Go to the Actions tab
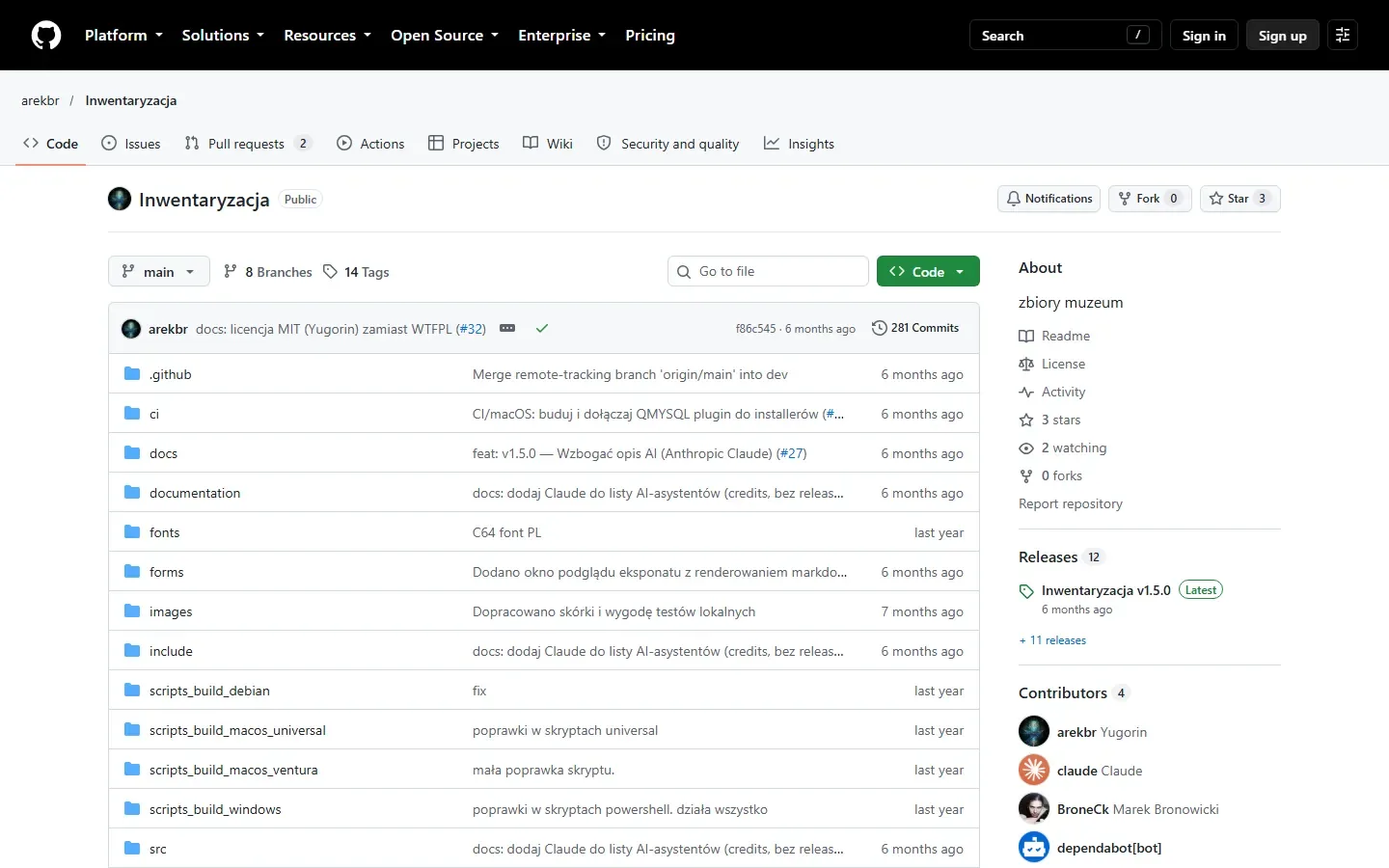 pos(370,144)
